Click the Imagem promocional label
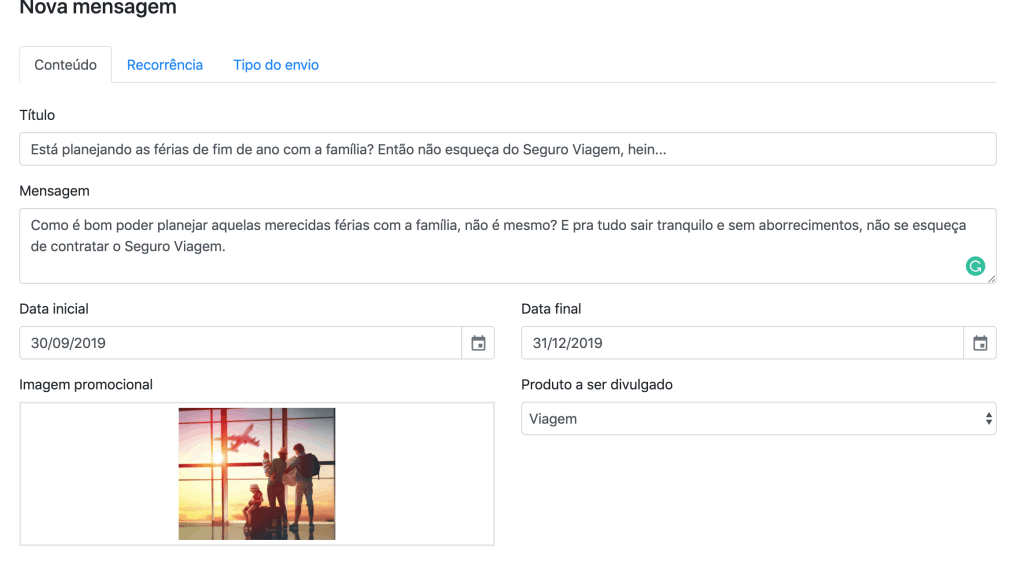 pyautogui.click(x=86, y=384)
